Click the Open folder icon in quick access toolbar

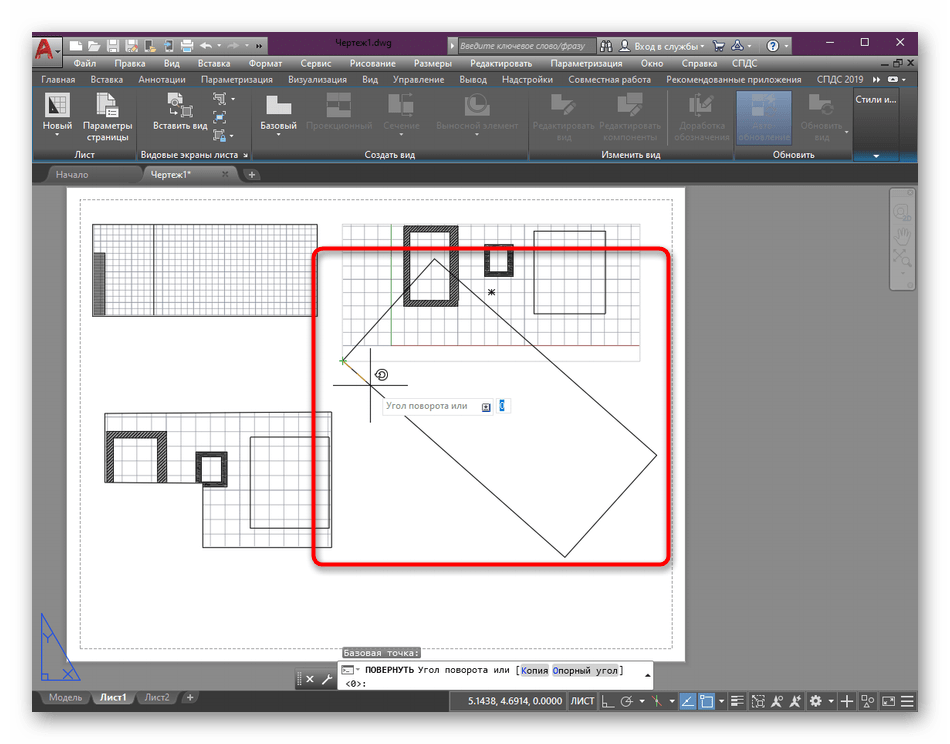coord(94,45)
